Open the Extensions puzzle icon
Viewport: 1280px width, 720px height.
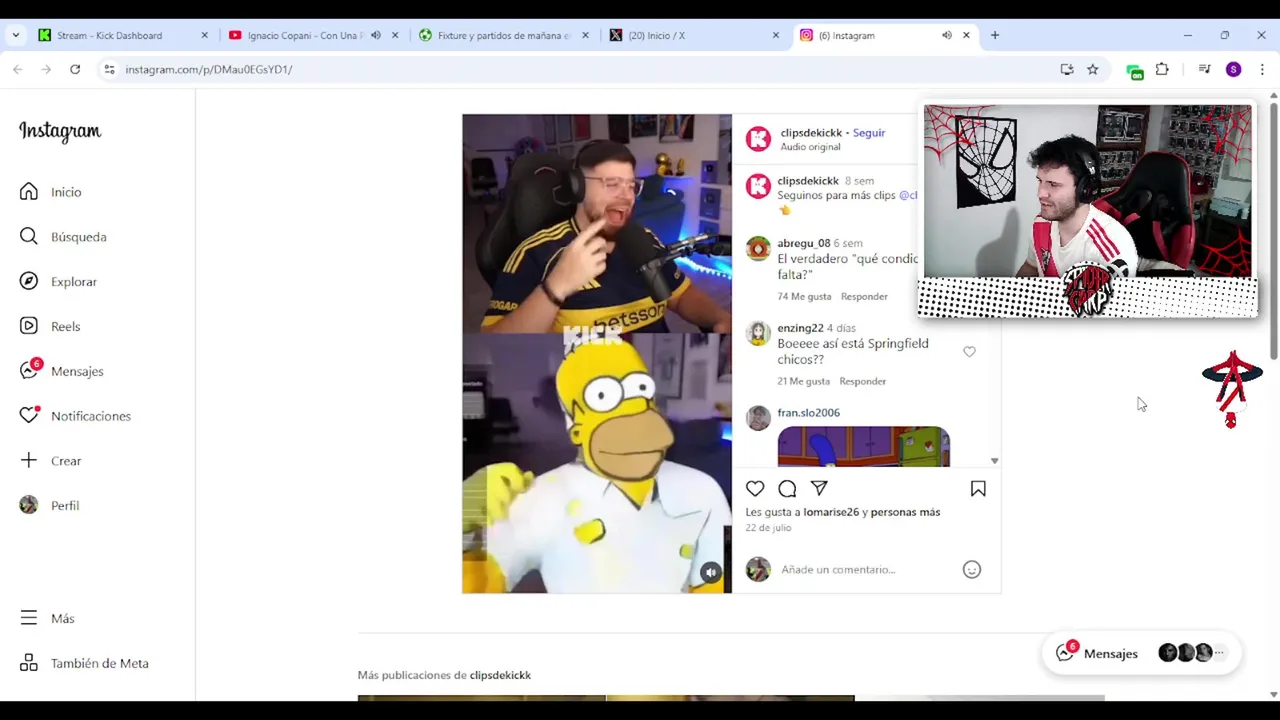click(x=1162, y=69)
